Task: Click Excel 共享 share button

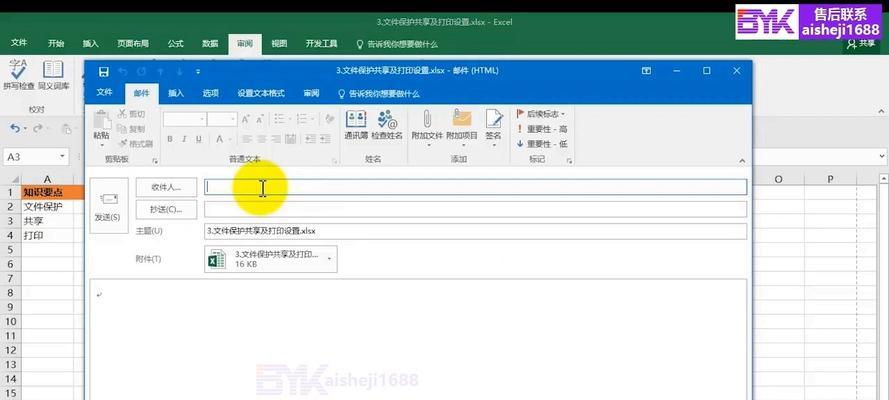Action: (861, 44)
